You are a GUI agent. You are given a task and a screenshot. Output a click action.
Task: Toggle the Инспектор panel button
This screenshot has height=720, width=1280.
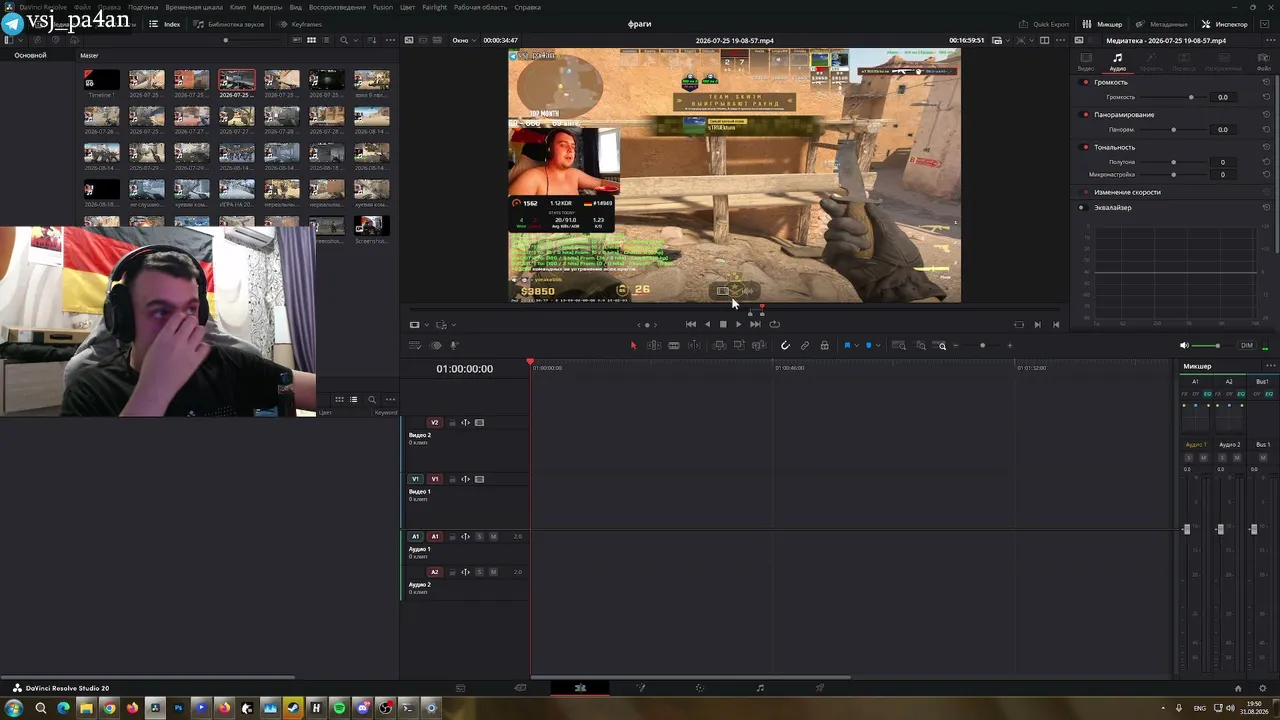(x=1225, y=24)
